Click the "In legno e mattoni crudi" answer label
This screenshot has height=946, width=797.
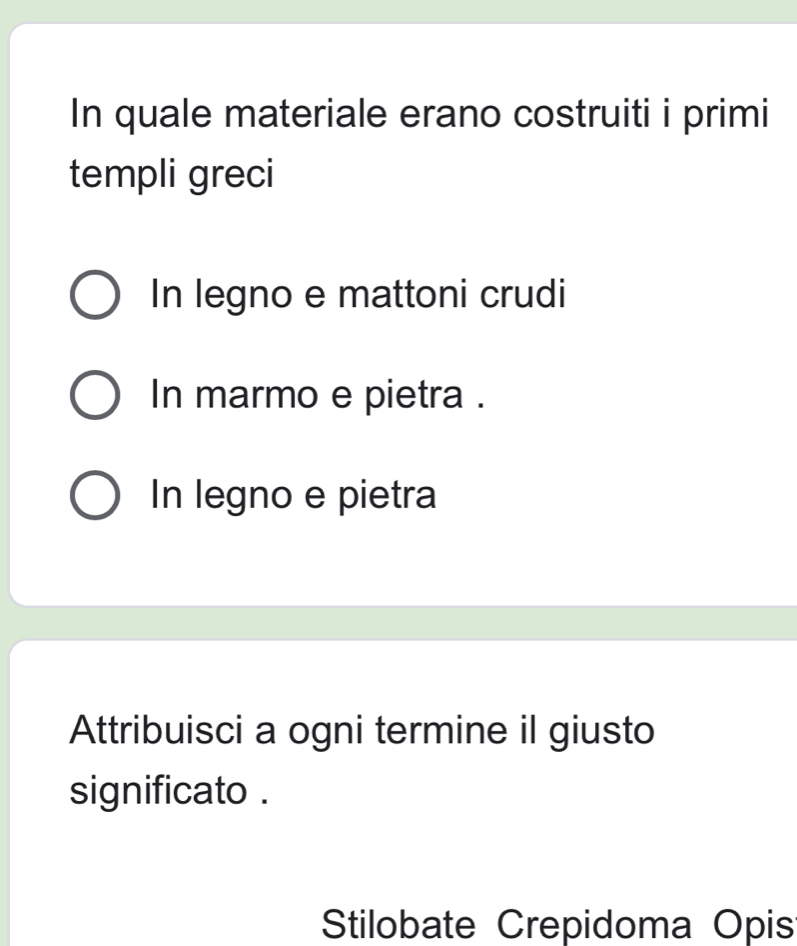tap(357, 295)
